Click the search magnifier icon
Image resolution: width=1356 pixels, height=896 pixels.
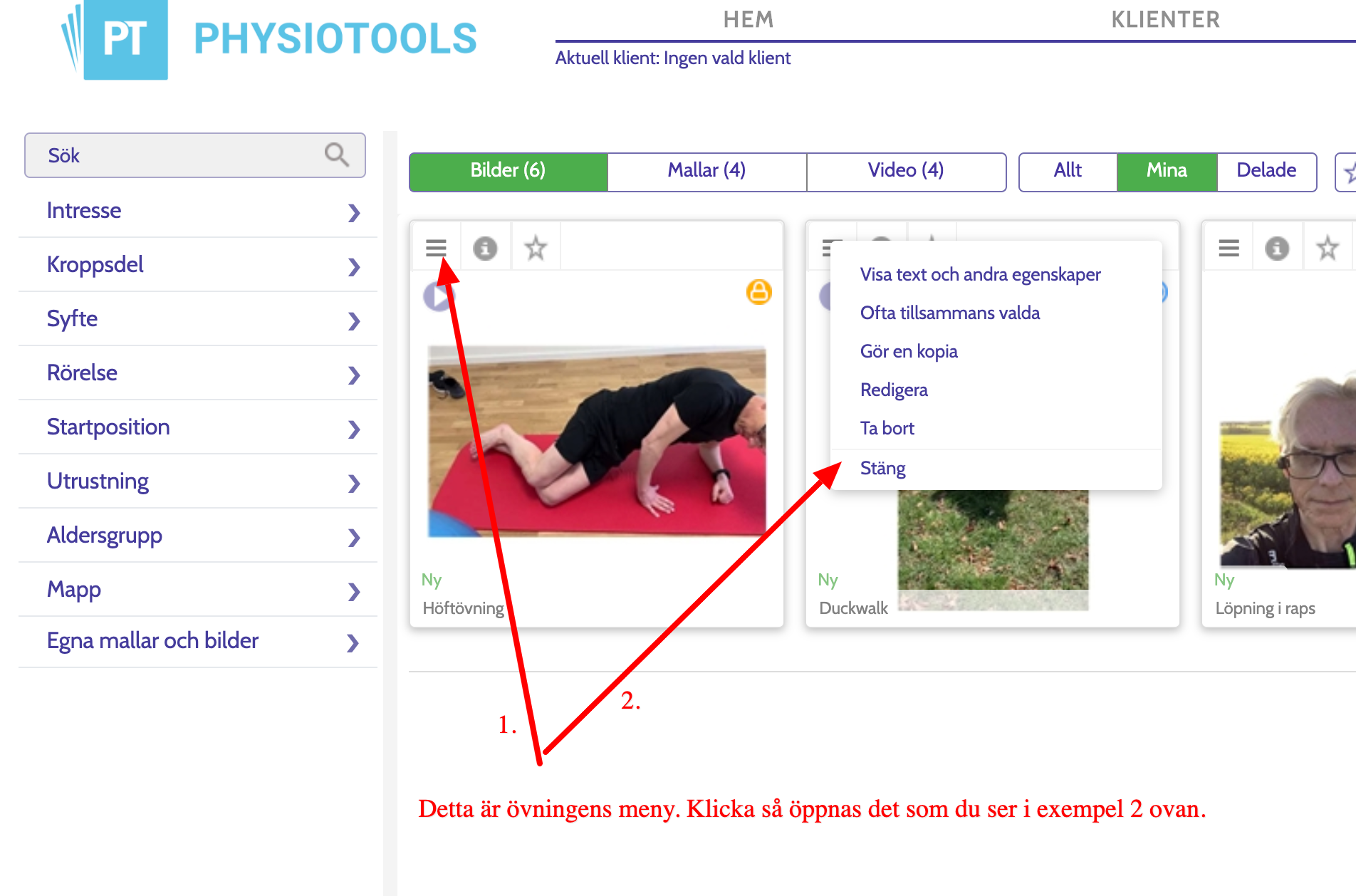click(336, 155)
